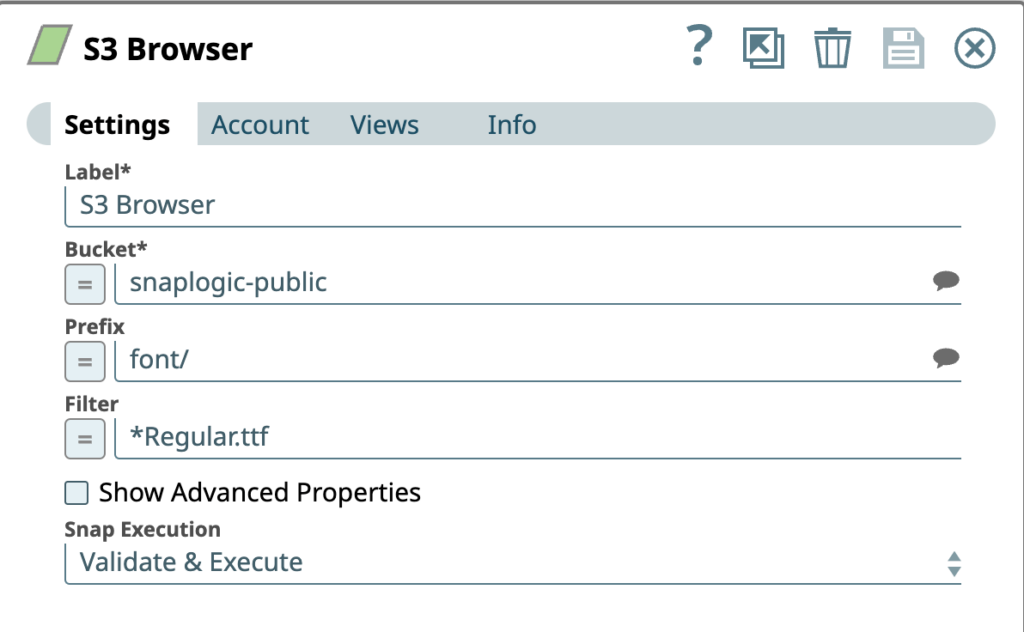Close the S3 Browser settings dialog
The width and height of the screenshot is (1024, 632).
point(974,46)
